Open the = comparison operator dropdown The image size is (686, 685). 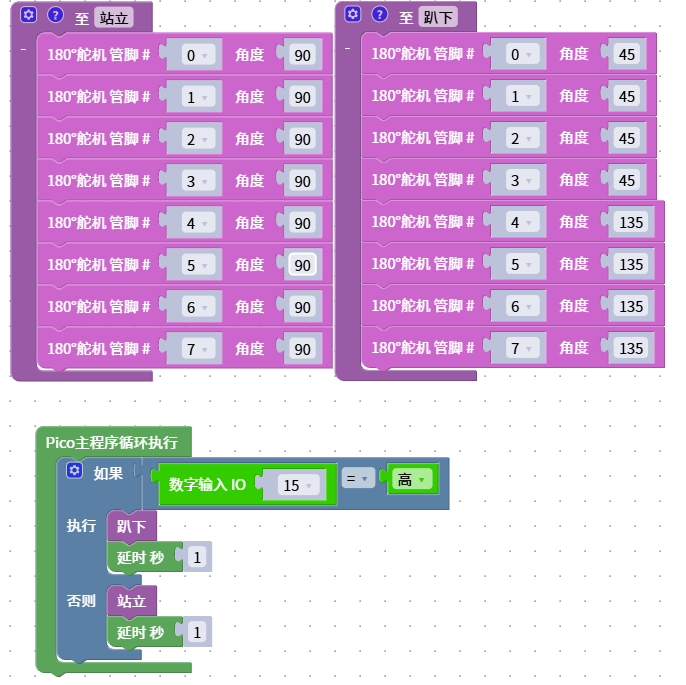(358, 479)
